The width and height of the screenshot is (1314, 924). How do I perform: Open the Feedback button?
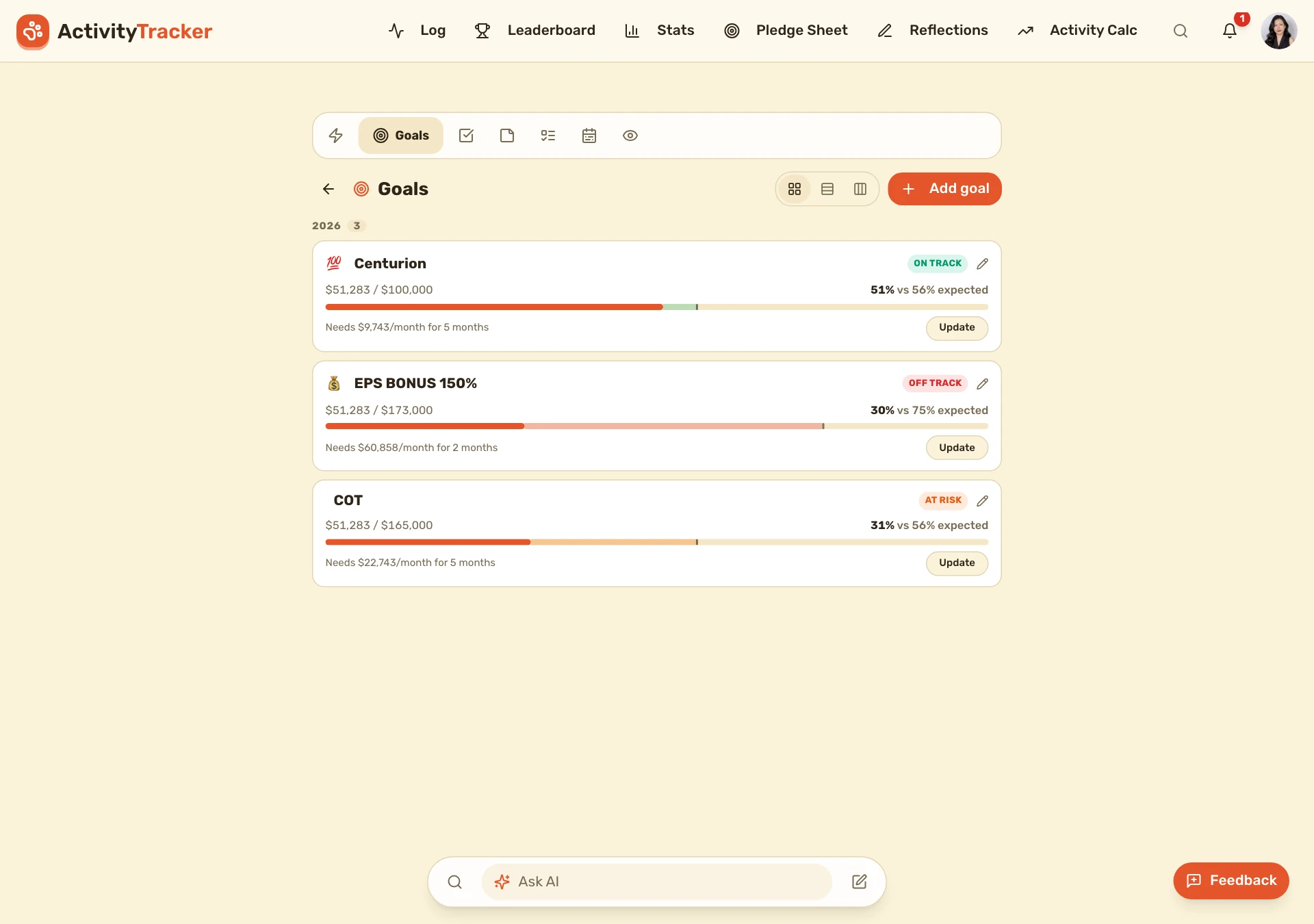click(1231, 881)
